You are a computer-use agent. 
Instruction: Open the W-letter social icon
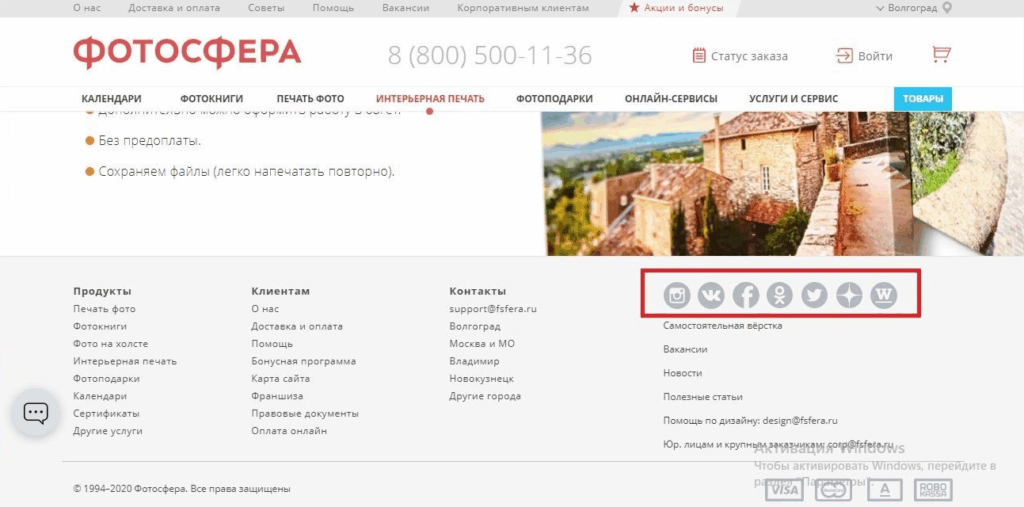pyautogui.click(x=884, y=295)
